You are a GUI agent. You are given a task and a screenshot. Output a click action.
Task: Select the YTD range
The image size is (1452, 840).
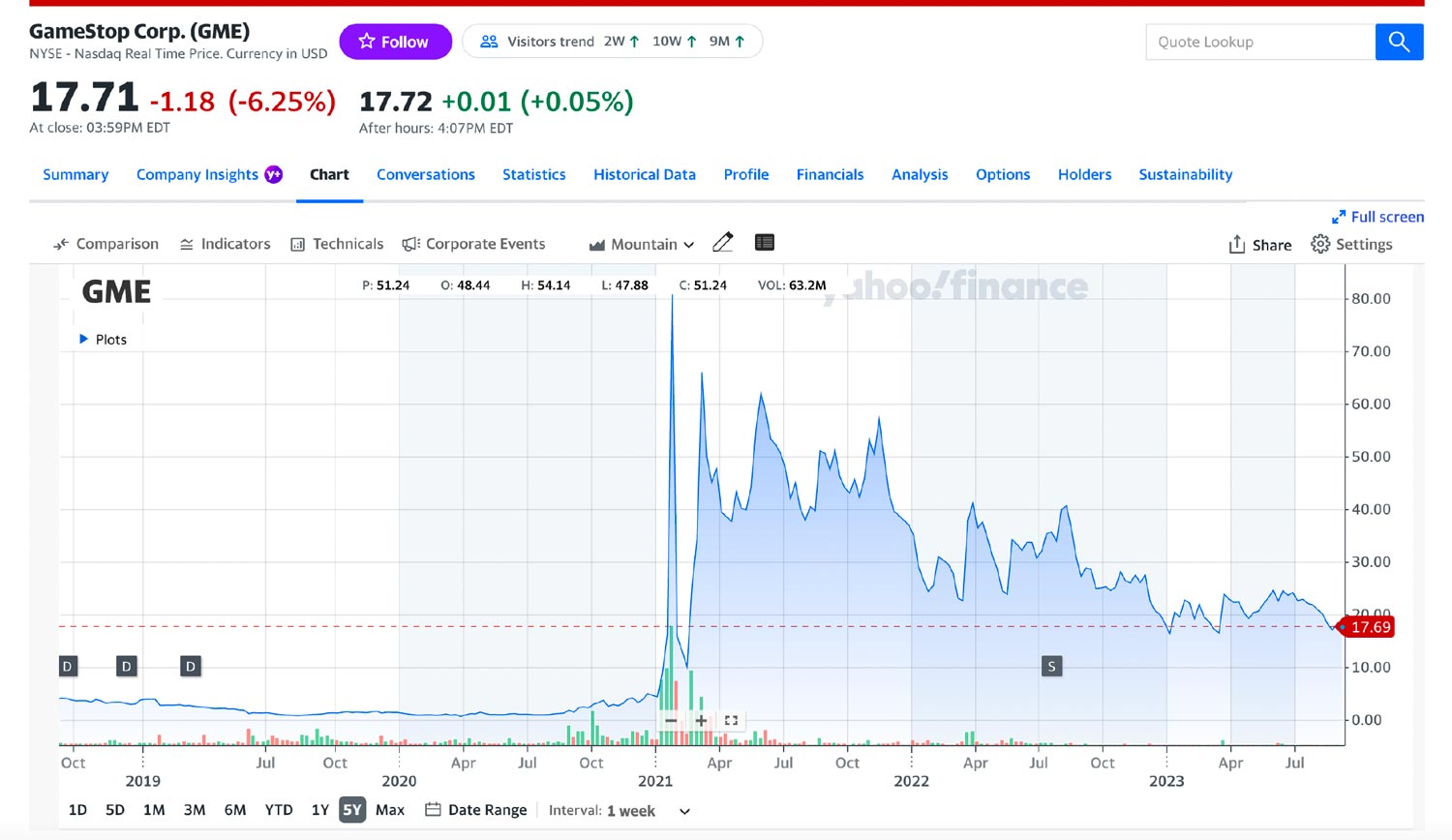pyautogui.click(x=279, y=810)
